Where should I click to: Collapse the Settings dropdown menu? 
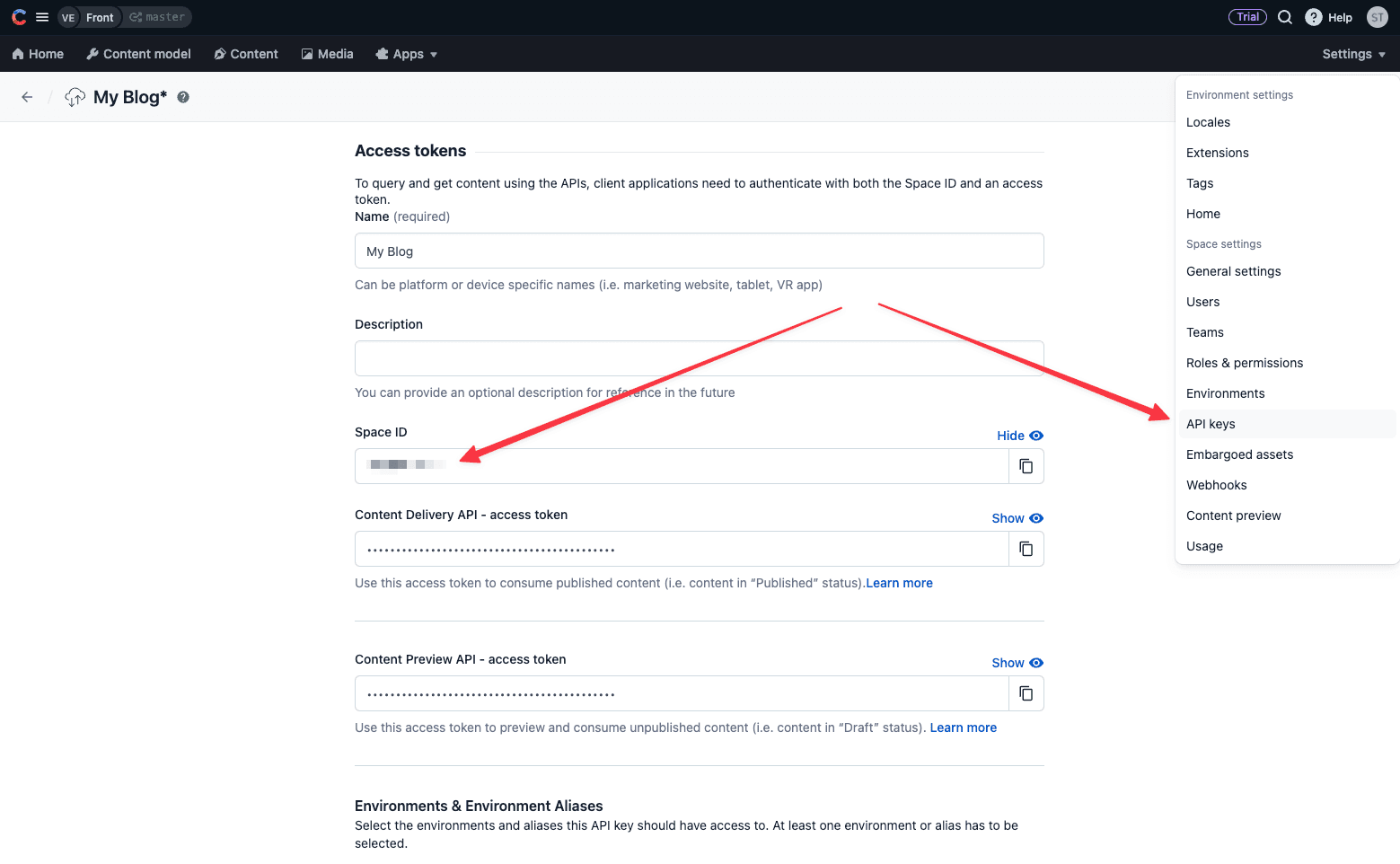[1353, 54]
